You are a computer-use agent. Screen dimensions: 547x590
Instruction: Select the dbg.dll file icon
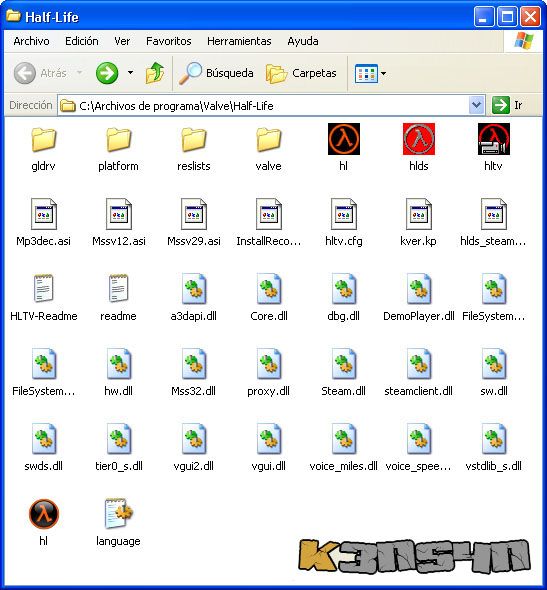(344, 289)
